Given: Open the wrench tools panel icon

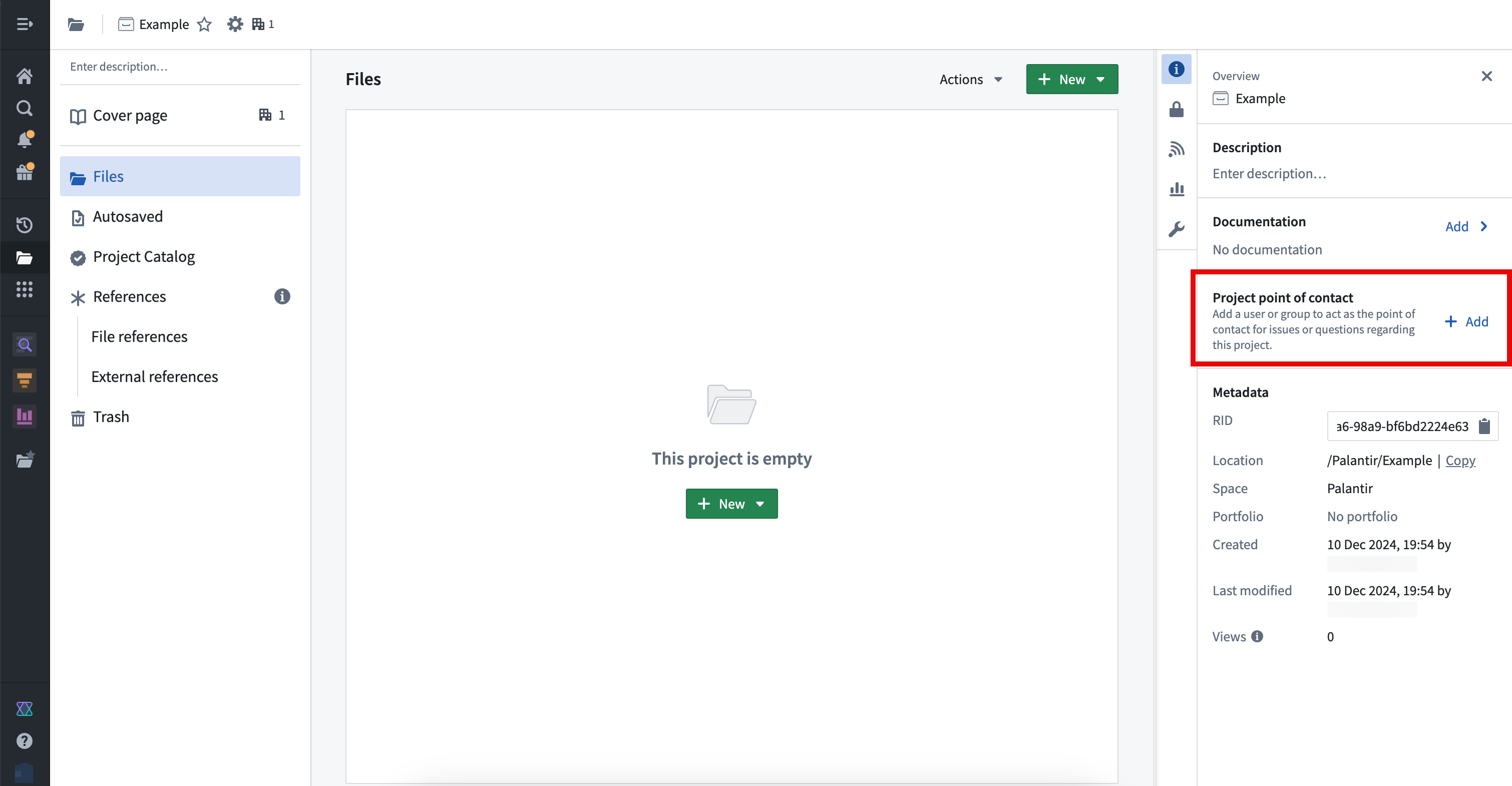Looking at the screenshot, I should click(1176, 229).
